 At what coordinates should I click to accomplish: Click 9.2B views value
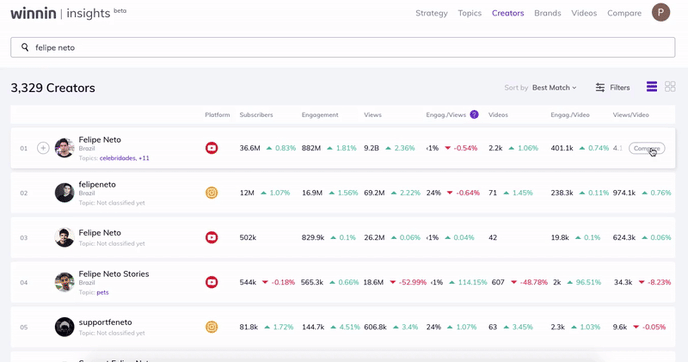pos(371,148)
